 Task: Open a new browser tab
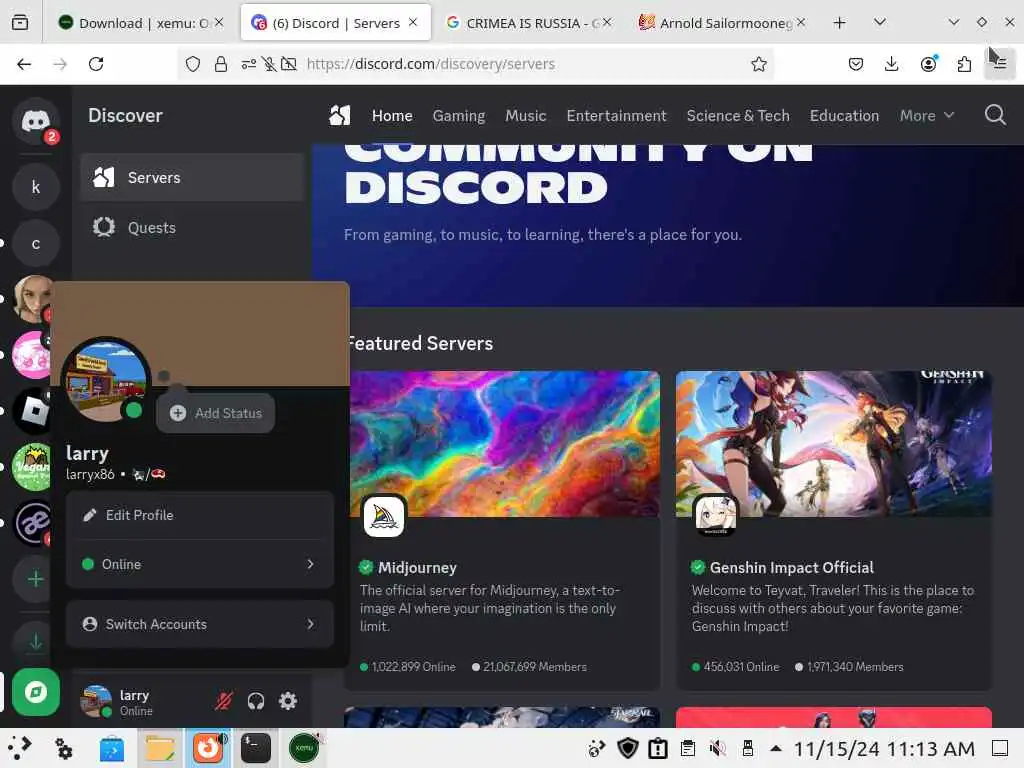pyautogui.click(x=839, y=22)
